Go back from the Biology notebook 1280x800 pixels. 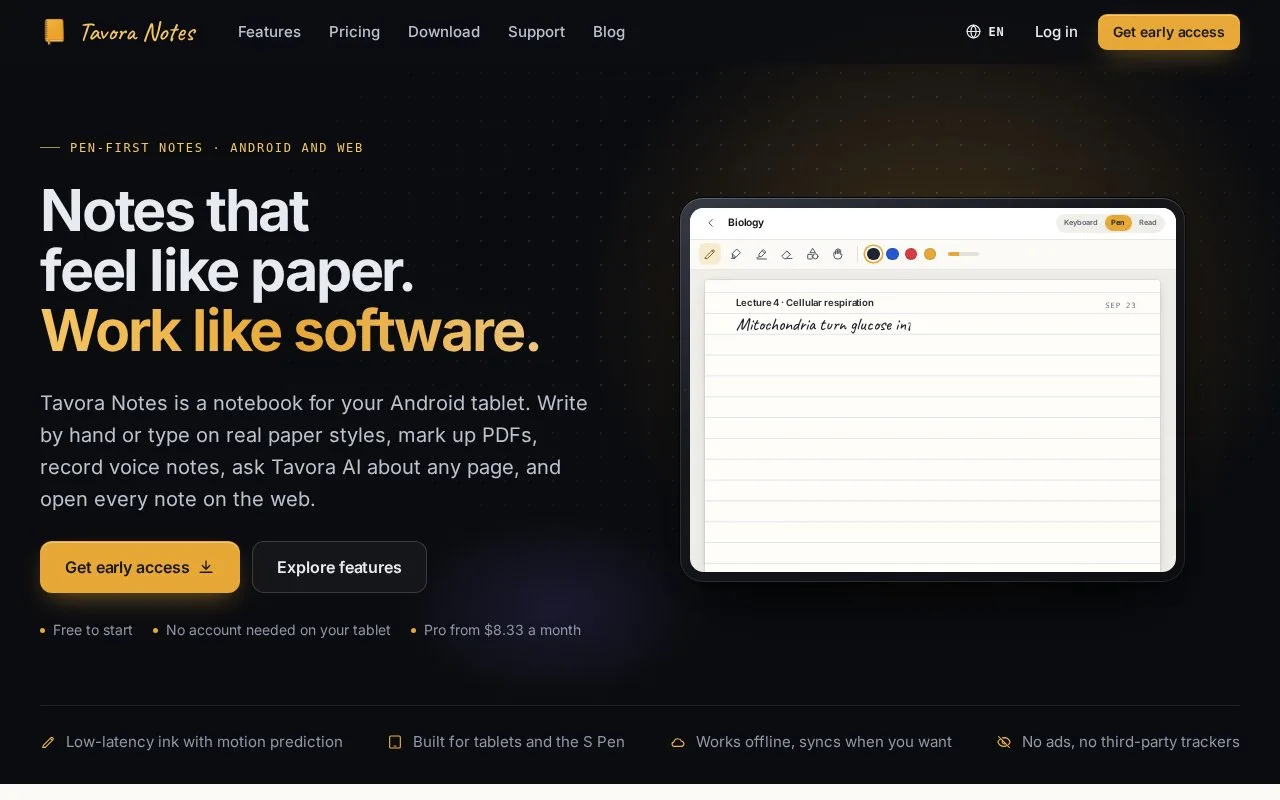coord(711,223)
